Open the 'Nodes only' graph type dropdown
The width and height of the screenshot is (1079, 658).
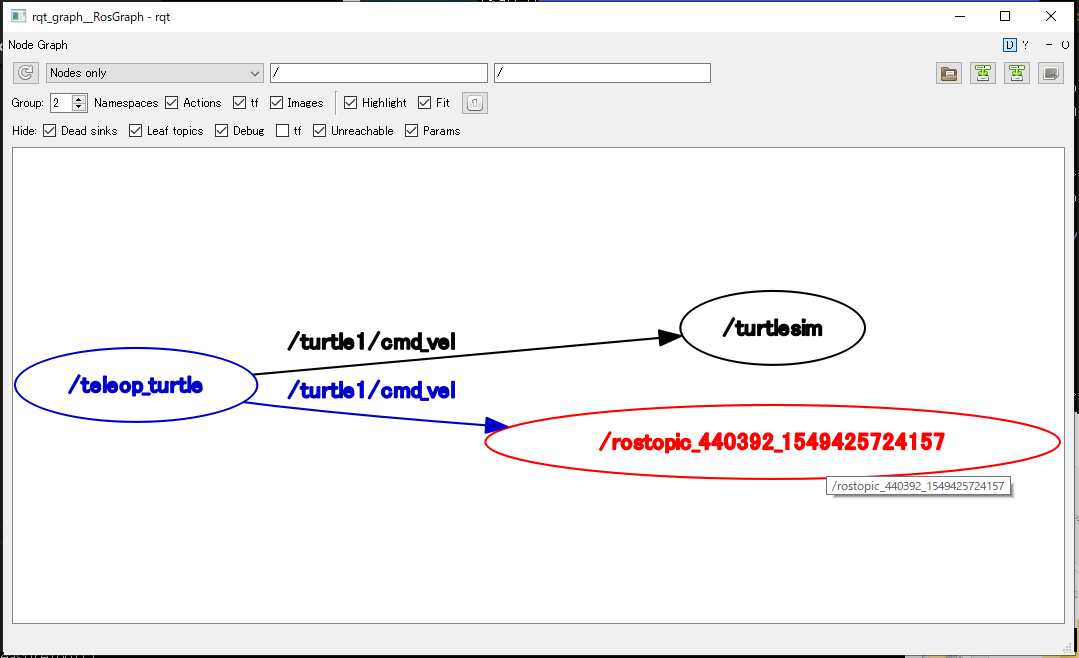[x=155, y=73]
